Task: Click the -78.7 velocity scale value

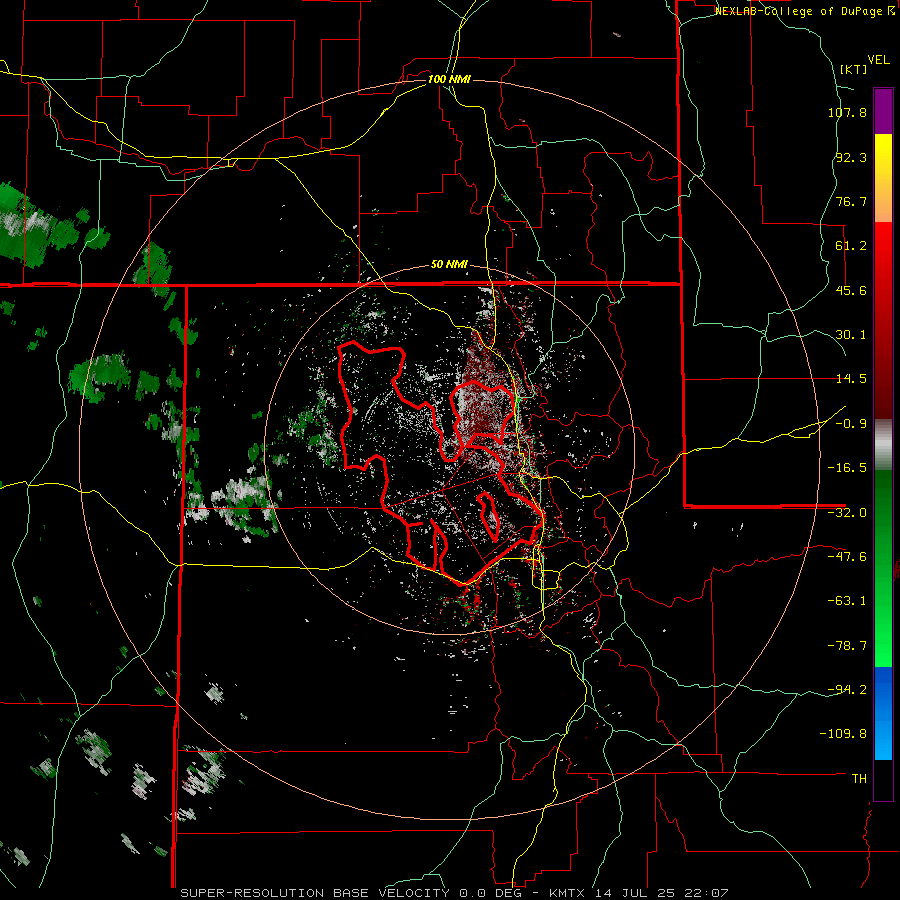Action: click(x=847, y=646)
